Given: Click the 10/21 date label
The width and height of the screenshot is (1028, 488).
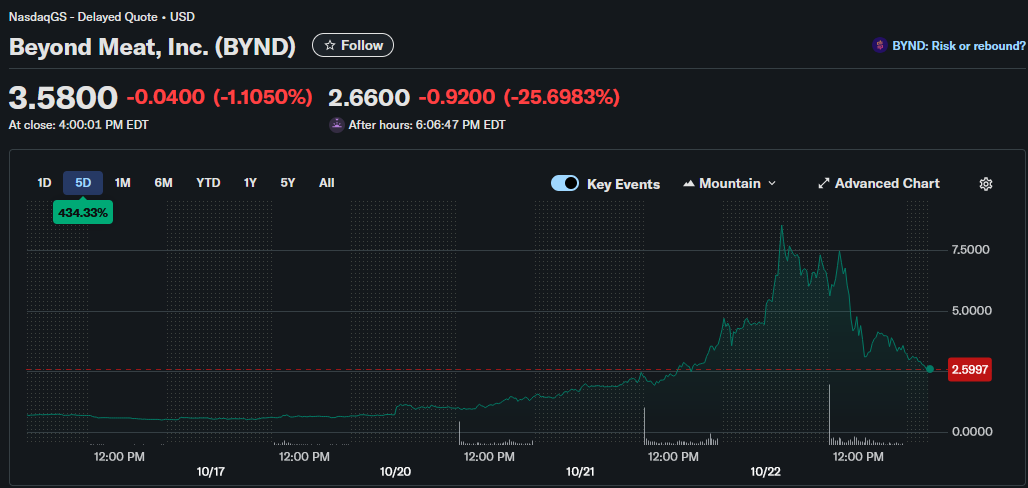Looking at the screenshot, I should [580, 472].
